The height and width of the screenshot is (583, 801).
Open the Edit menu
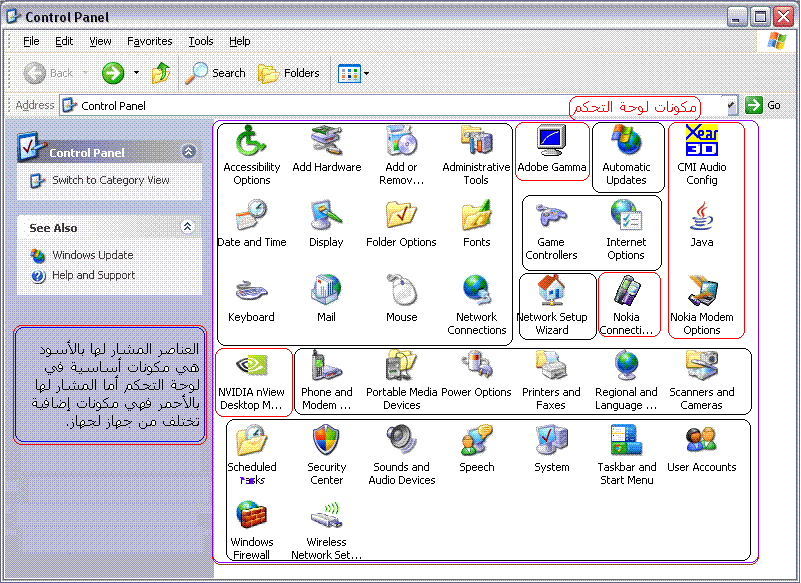pos(64,41)
